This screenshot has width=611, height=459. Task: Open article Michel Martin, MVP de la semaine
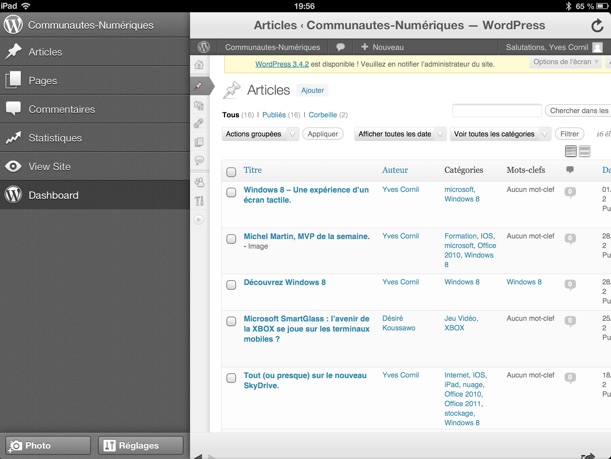tap(306, 236)
